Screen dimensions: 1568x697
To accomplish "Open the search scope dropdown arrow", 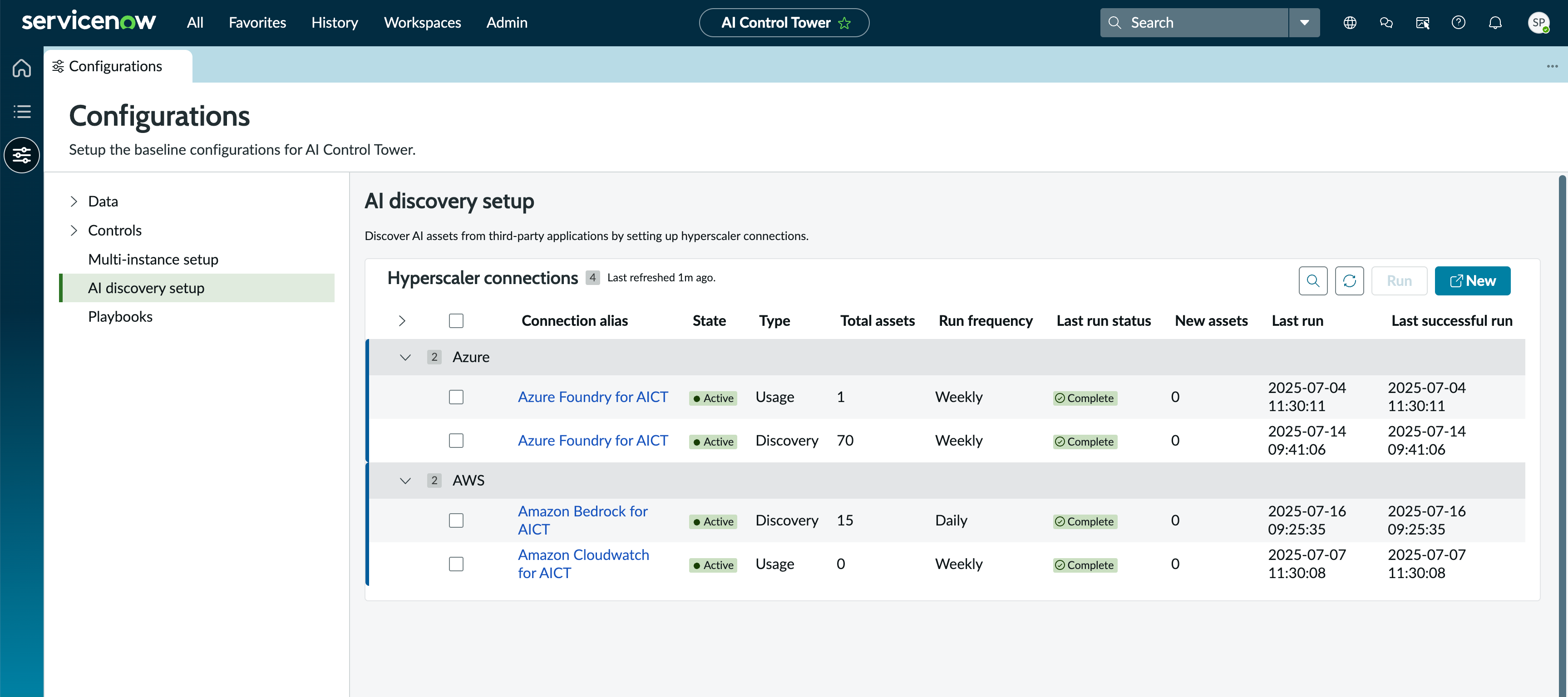I will [x=1304, y=23].
